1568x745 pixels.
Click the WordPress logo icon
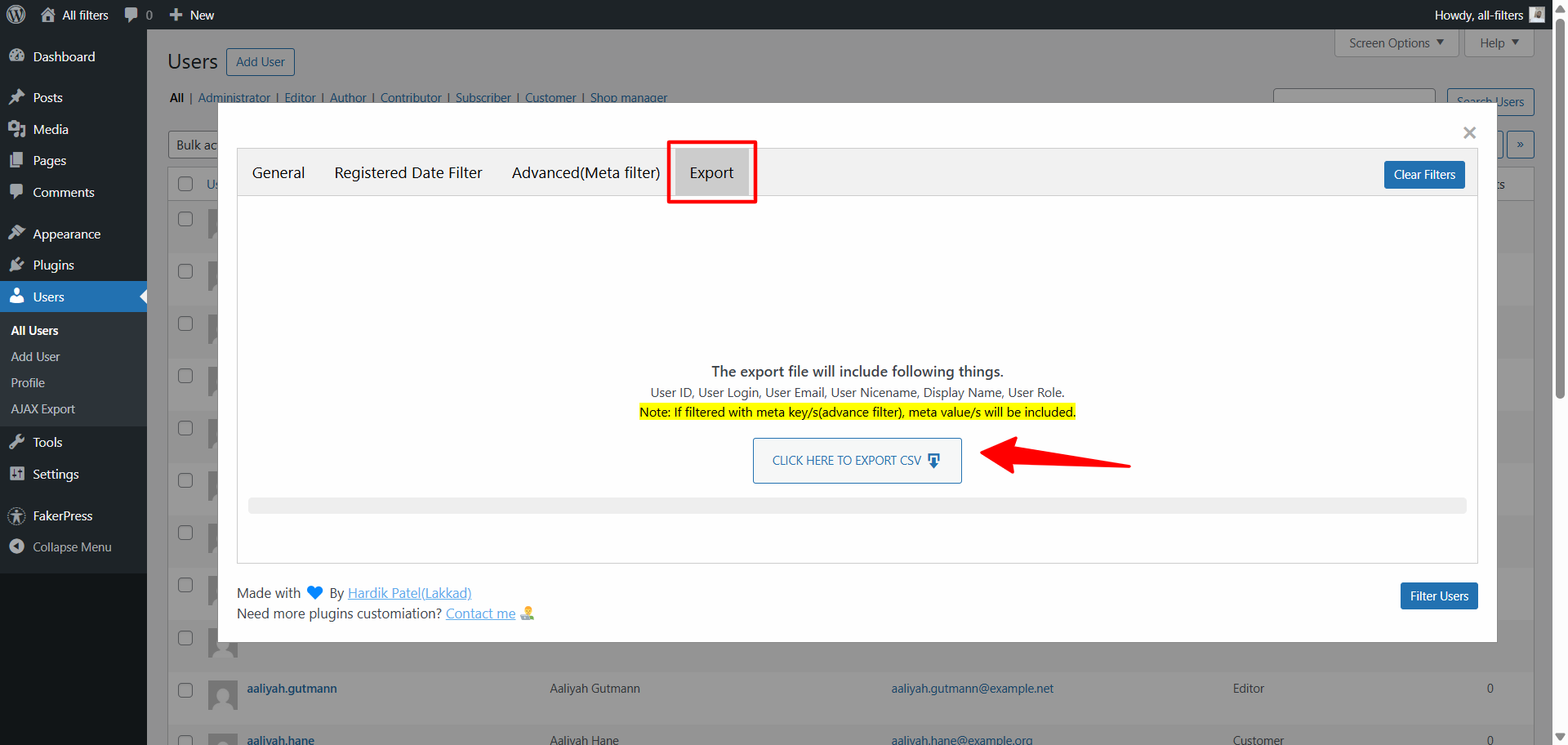click(x=16, y=15)
